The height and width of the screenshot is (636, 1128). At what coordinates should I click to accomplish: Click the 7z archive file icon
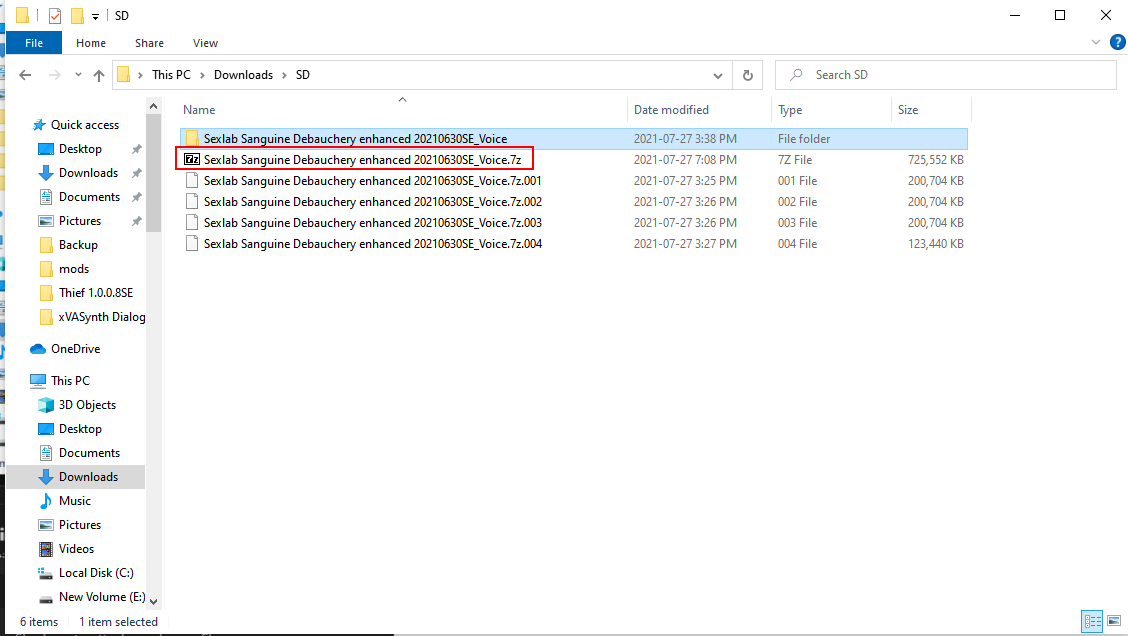click(191, 160)
